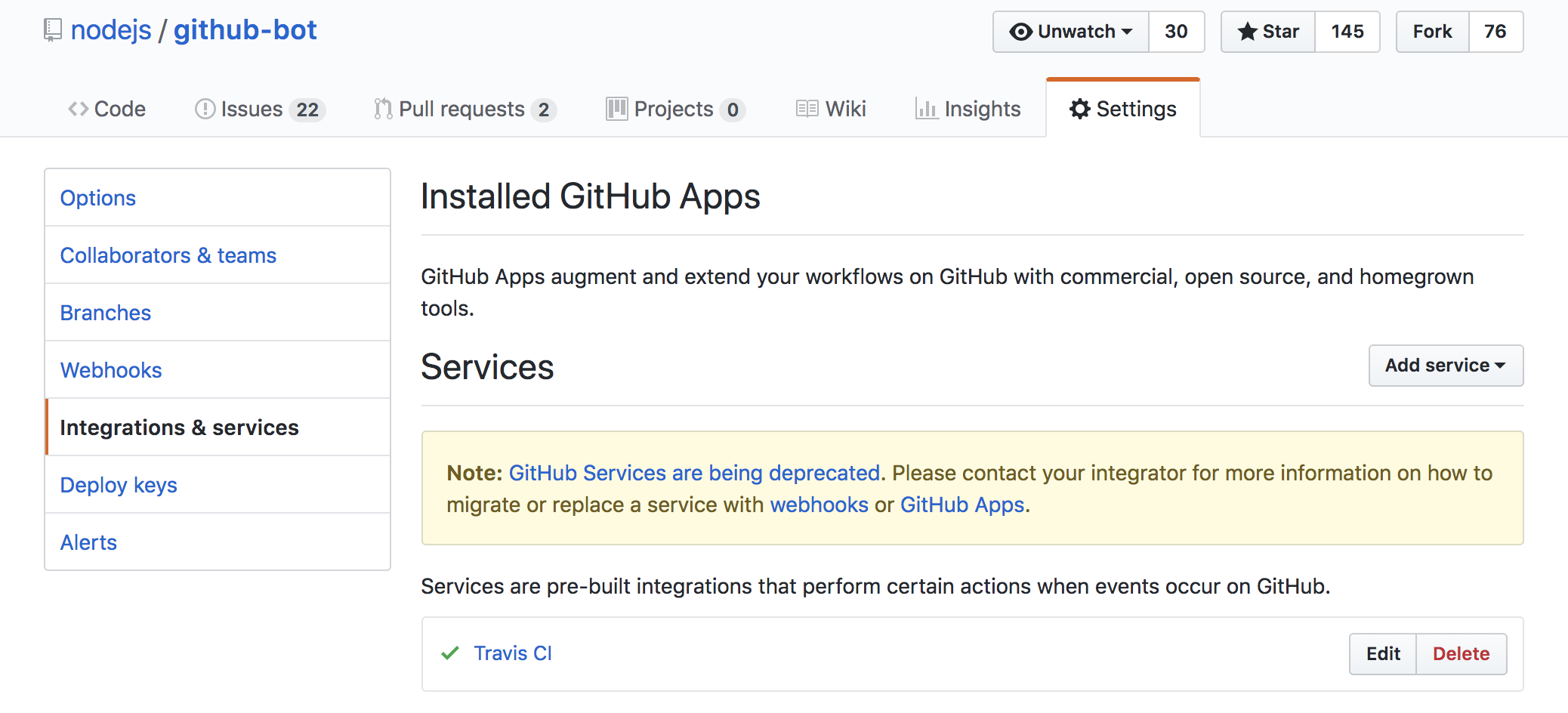1568x713 pixels.
Task: Open the Unwatch notifications dropdown
Action: click(x=1071, y=32)
